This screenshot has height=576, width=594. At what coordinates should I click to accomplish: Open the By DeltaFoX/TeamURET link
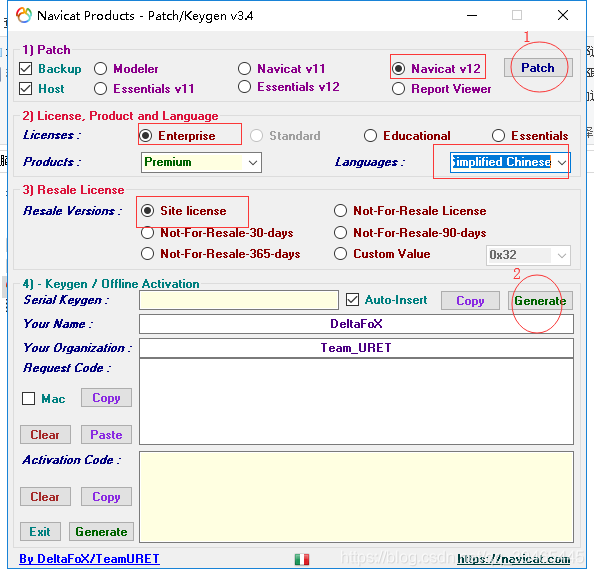tap(89, 559)
